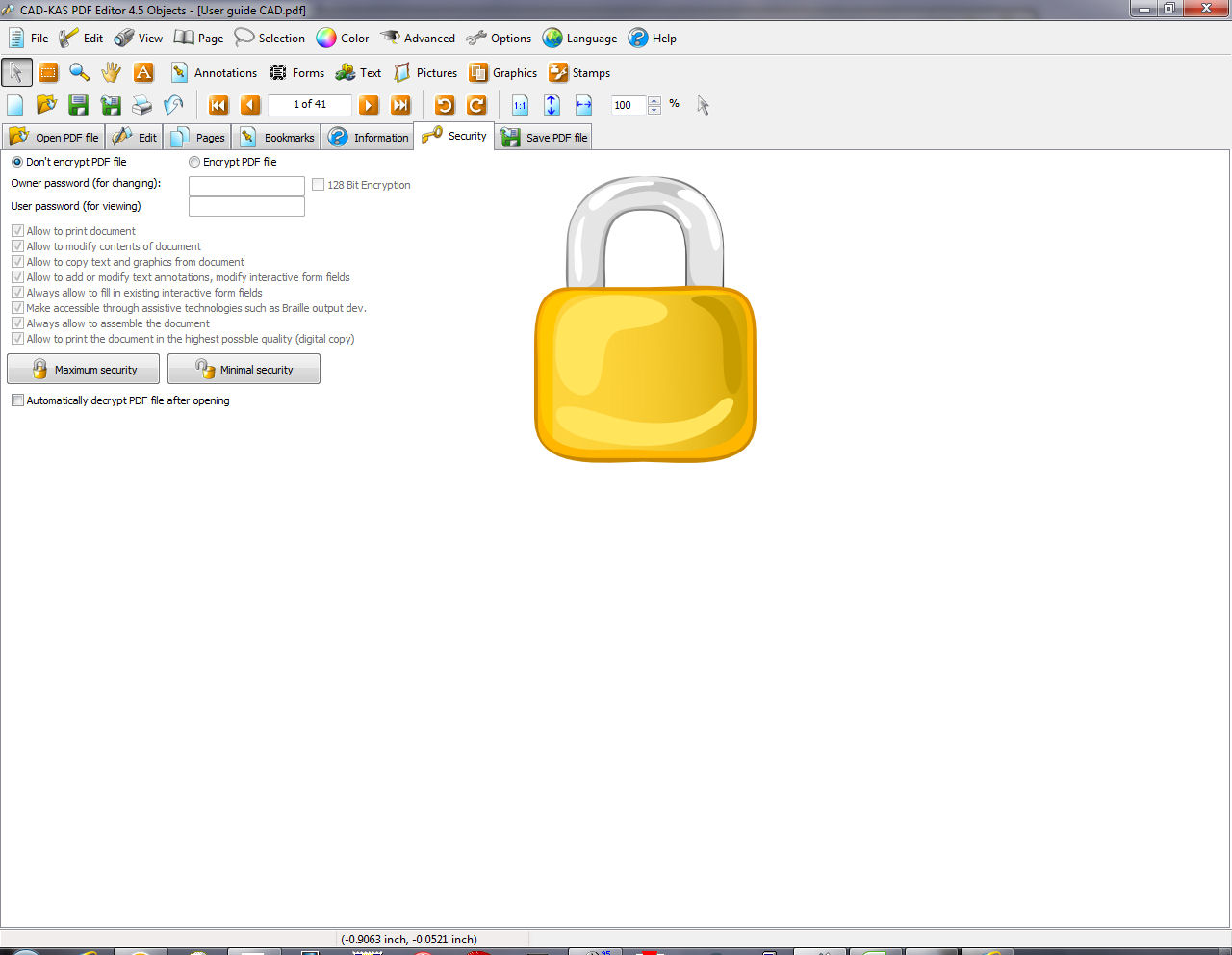This screenshot has height=955, width=1232.
Task: Click the 1:1 actual size icon
Action: coord(520,105)
